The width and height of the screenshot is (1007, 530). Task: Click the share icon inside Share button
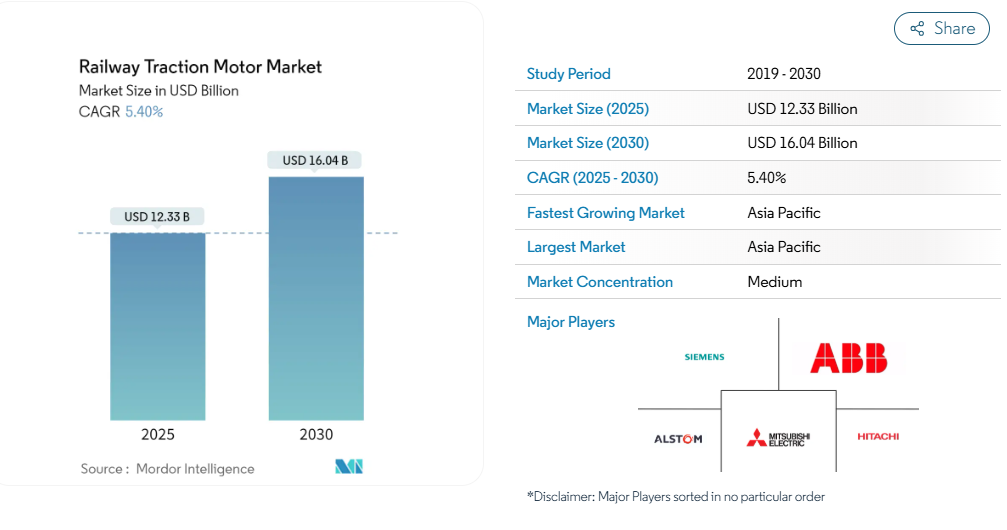(917, 29)
